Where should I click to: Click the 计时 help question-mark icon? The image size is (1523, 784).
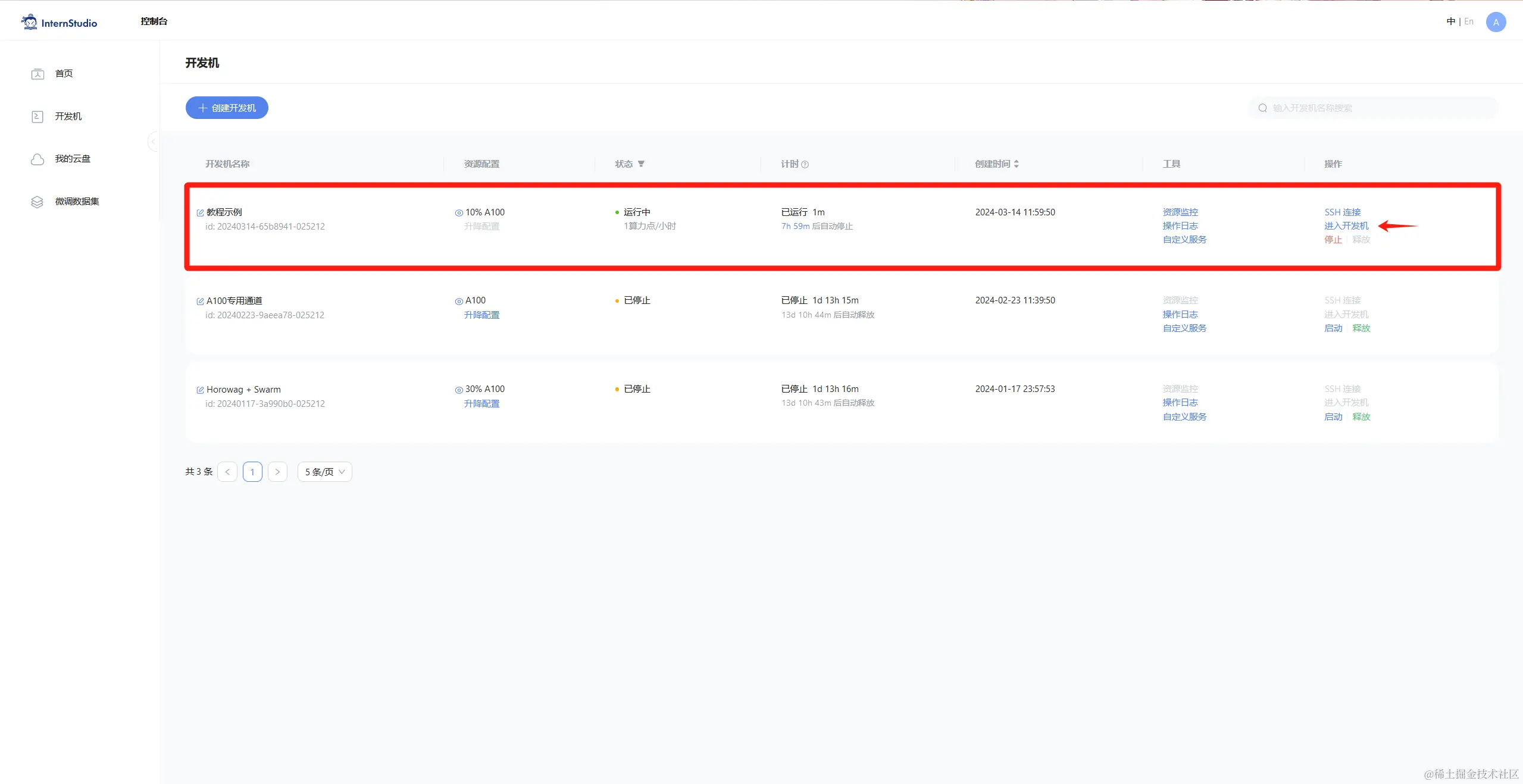pyautogui.click(x=805, y=165)
